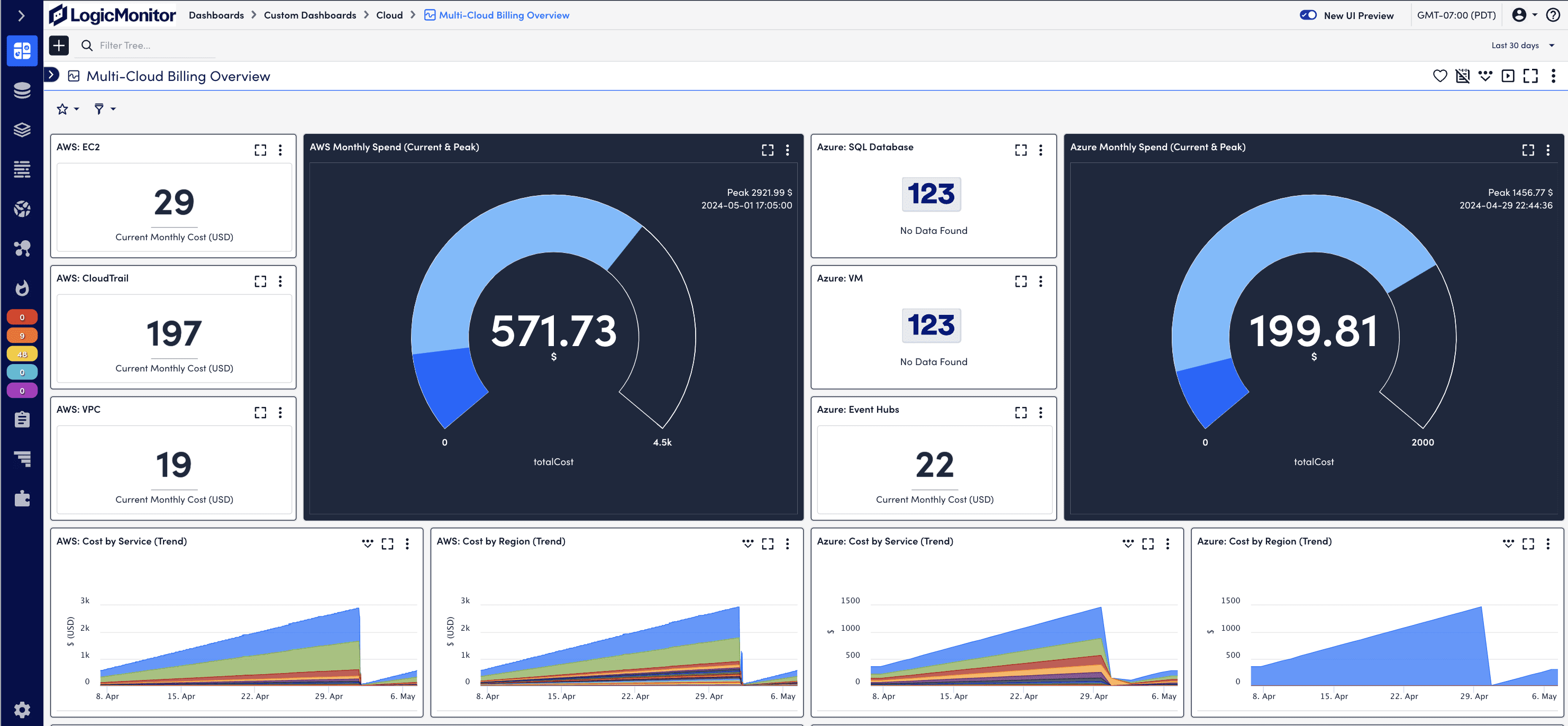
Task: Expand Azure Monthly Spend gauge fullscreen
Action: 1528,150
